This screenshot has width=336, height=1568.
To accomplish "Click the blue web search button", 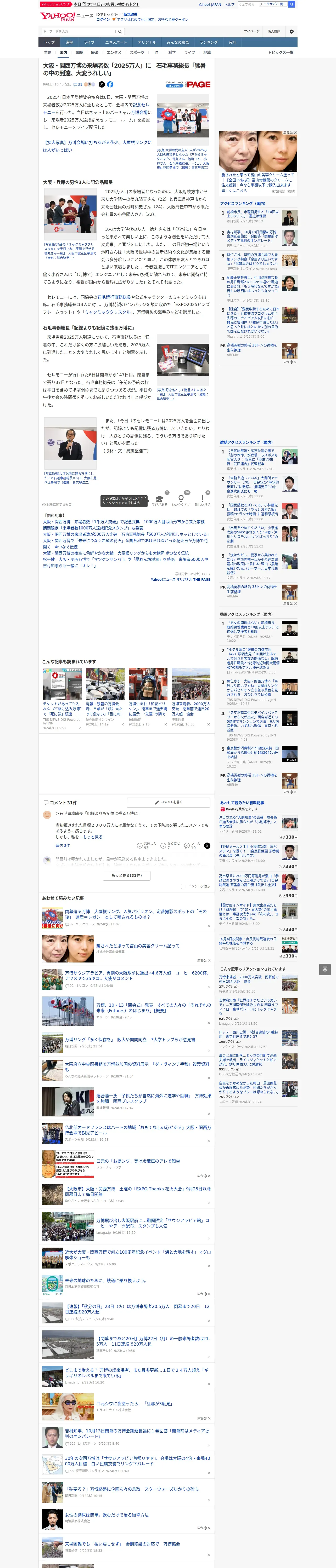I will pyautogui.click(x=292, y=4).
